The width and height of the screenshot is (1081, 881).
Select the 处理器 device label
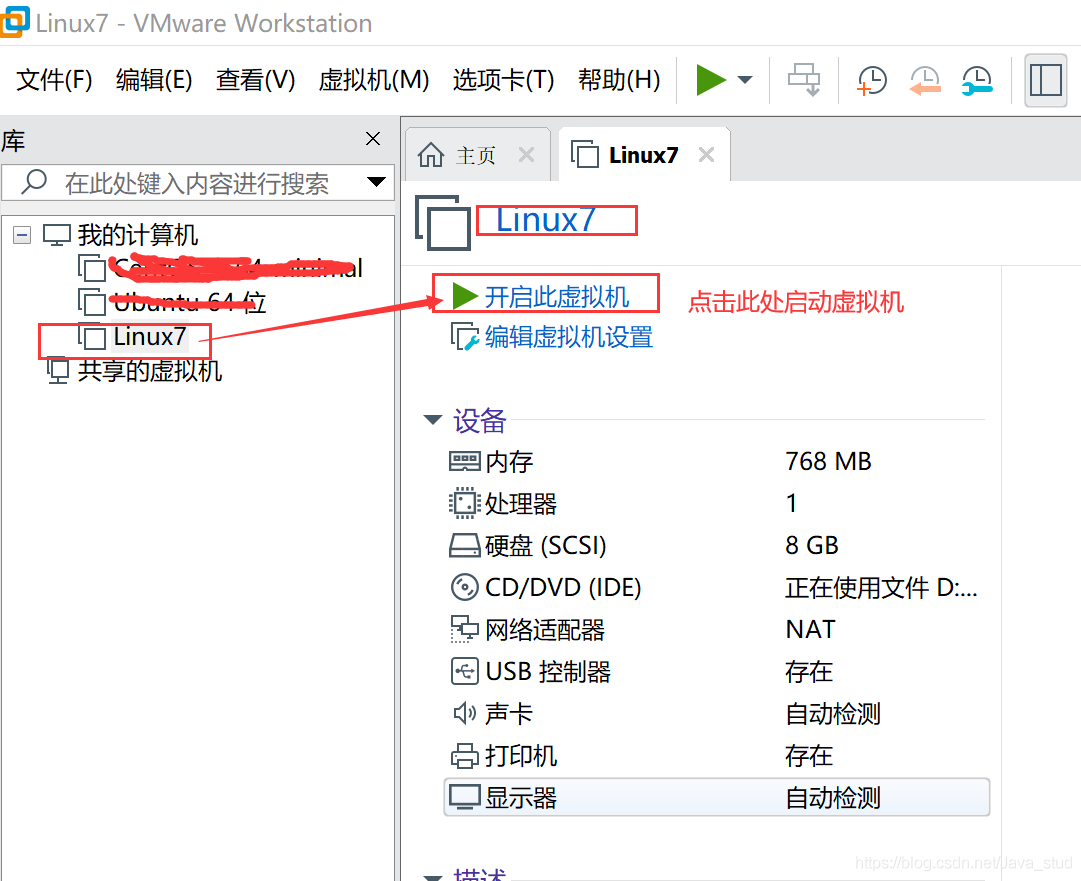coord(521,503)
